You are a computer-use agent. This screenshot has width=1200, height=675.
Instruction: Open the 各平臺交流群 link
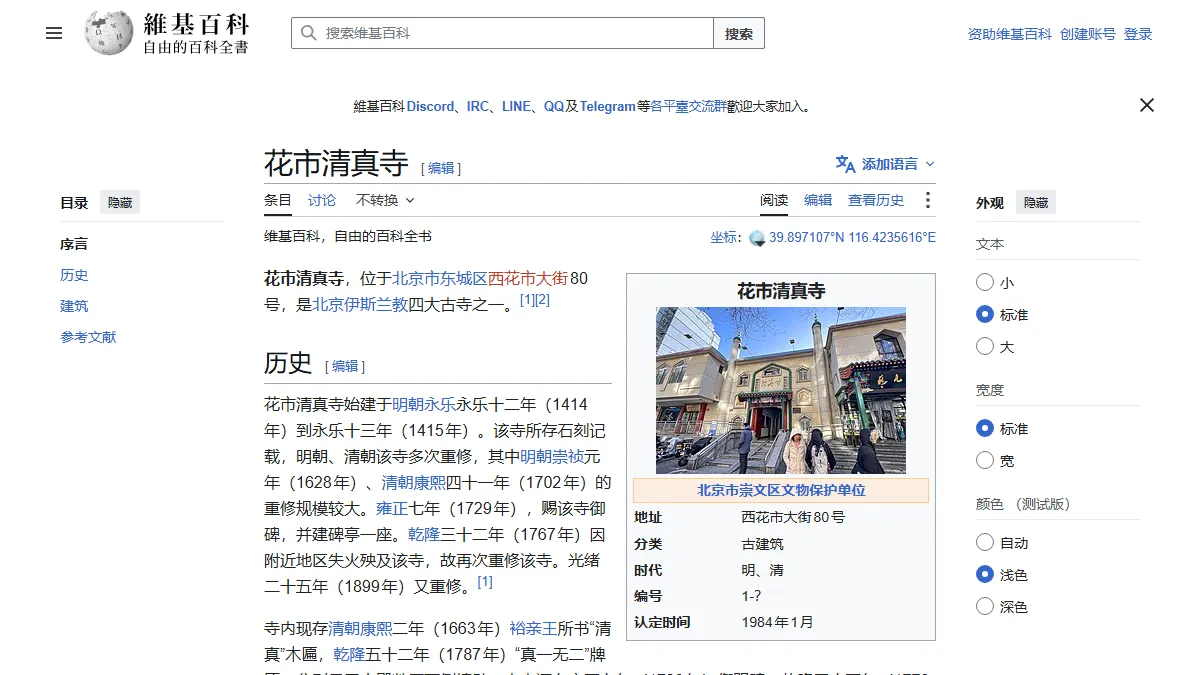coord(689,106)
